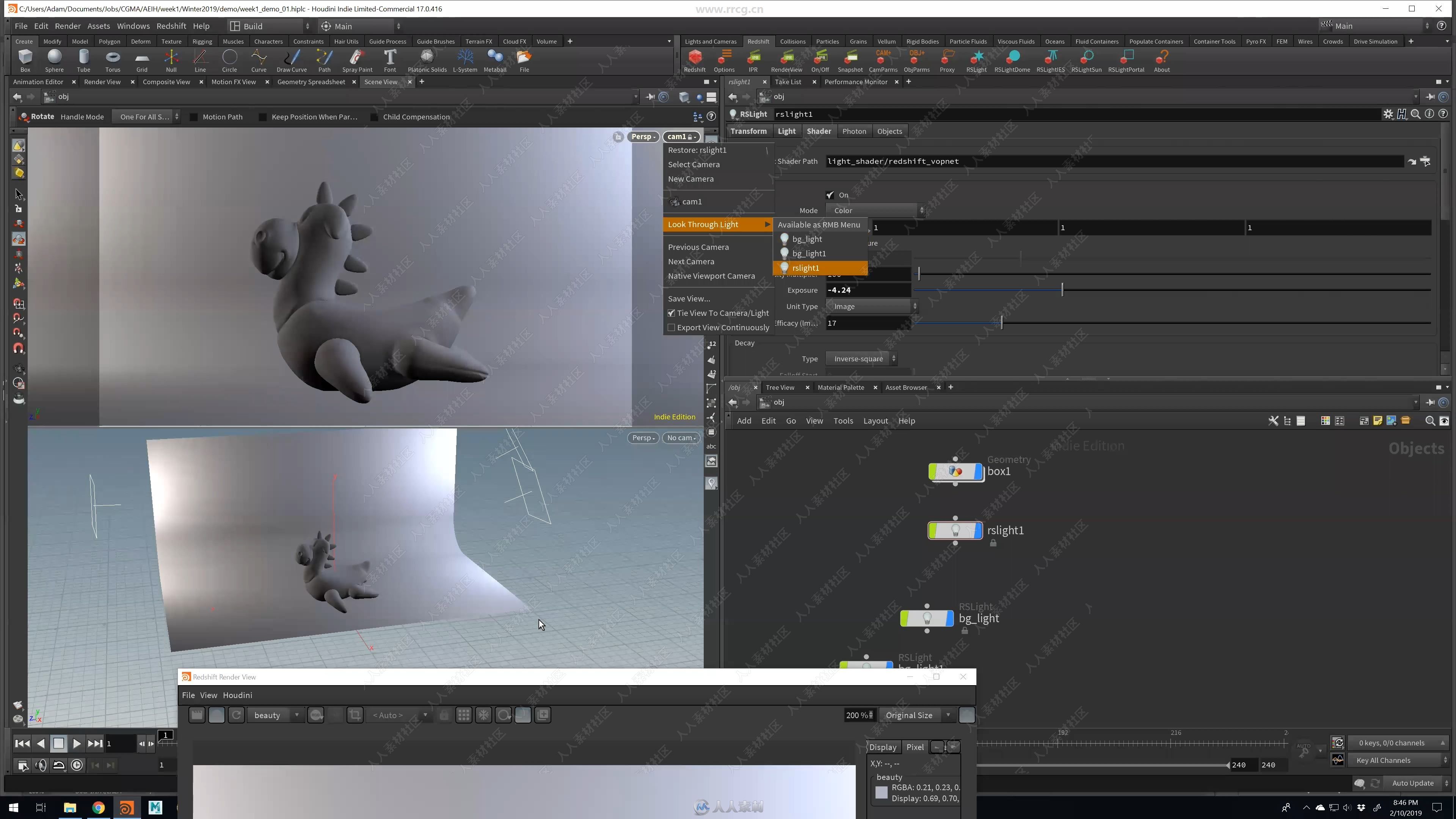This screenshot has width=1456, height=819.
Task: Select the Draw Curve tool
Action: [291, 61]
